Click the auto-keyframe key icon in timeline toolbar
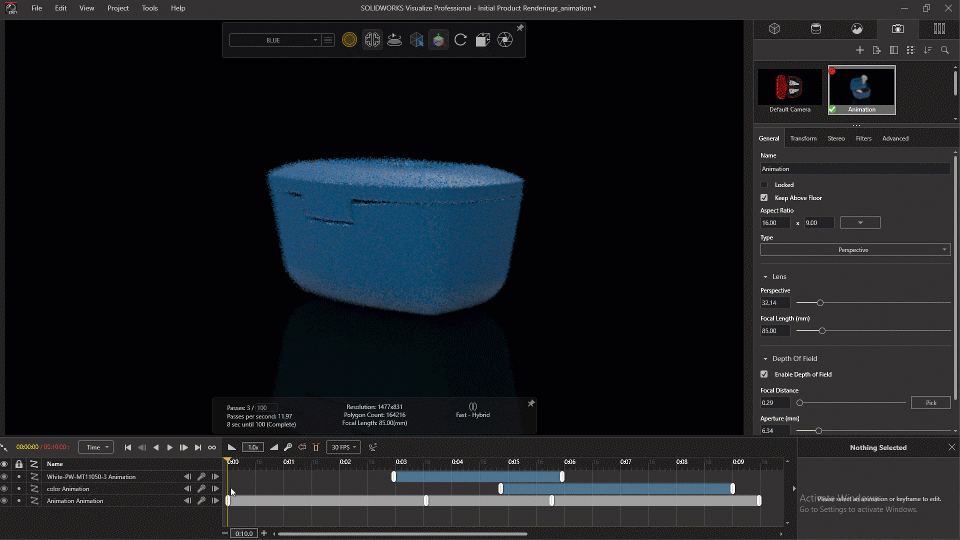 (x=288, y=447)
